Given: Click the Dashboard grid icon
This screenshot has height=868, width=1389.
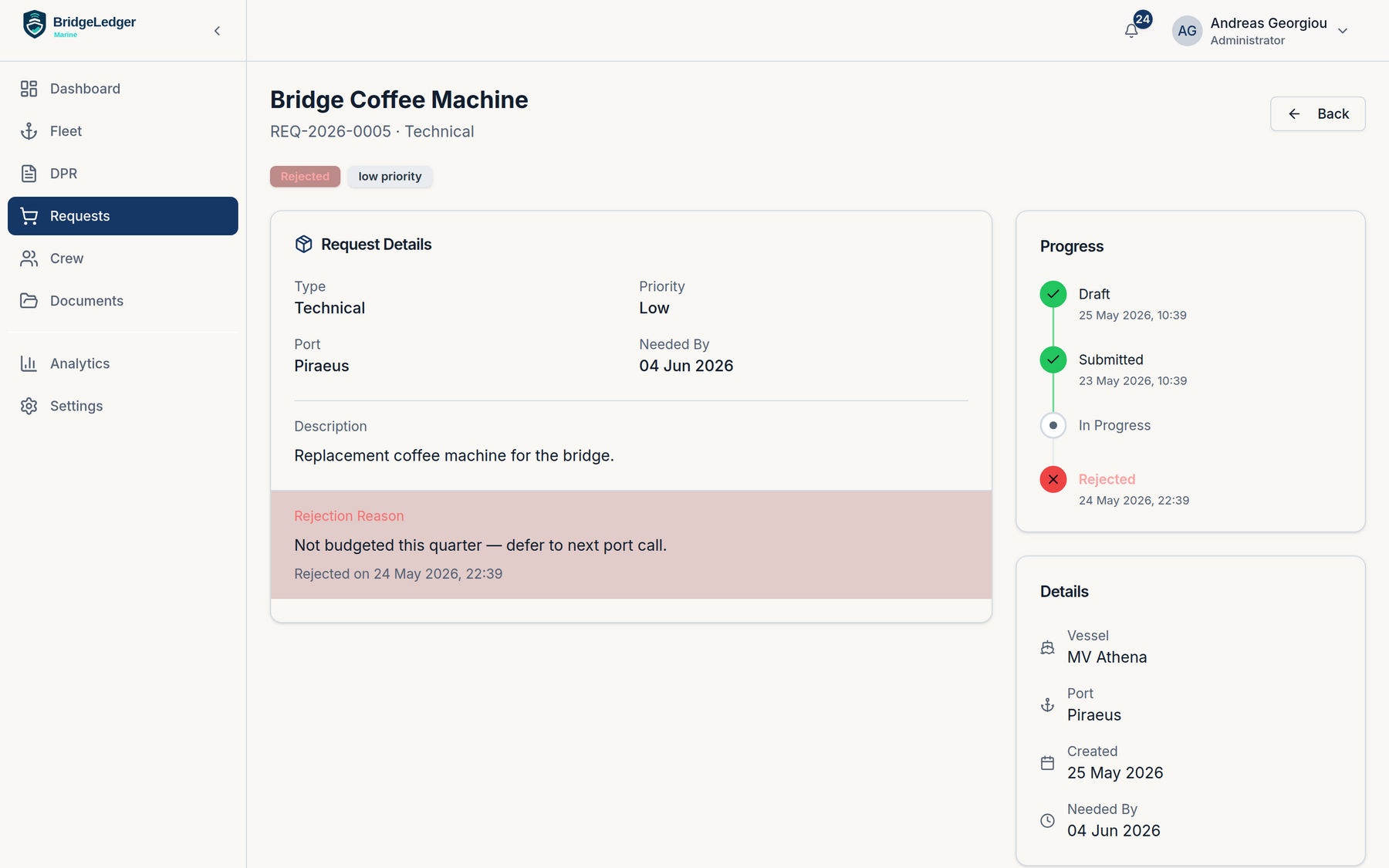Looking at the screenshot, I should click(x=29, y=89).
